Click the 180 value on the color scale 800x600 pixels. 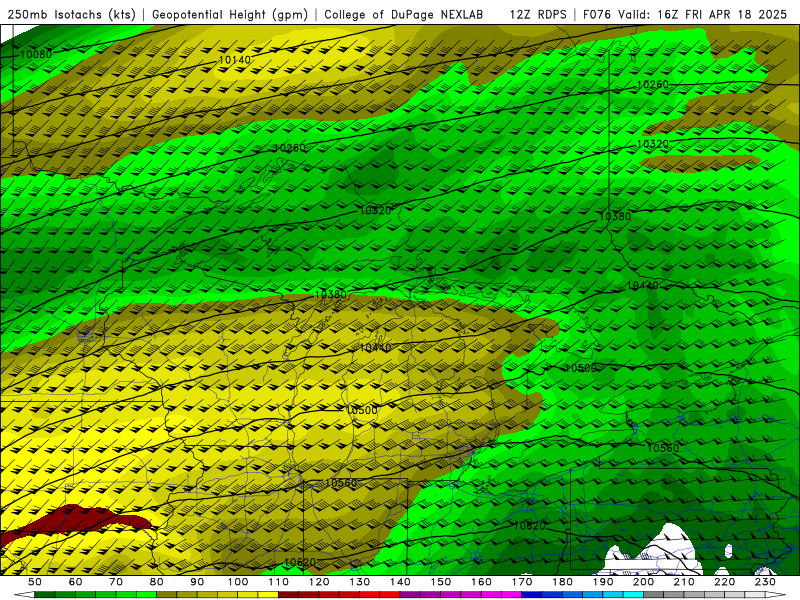562,582
